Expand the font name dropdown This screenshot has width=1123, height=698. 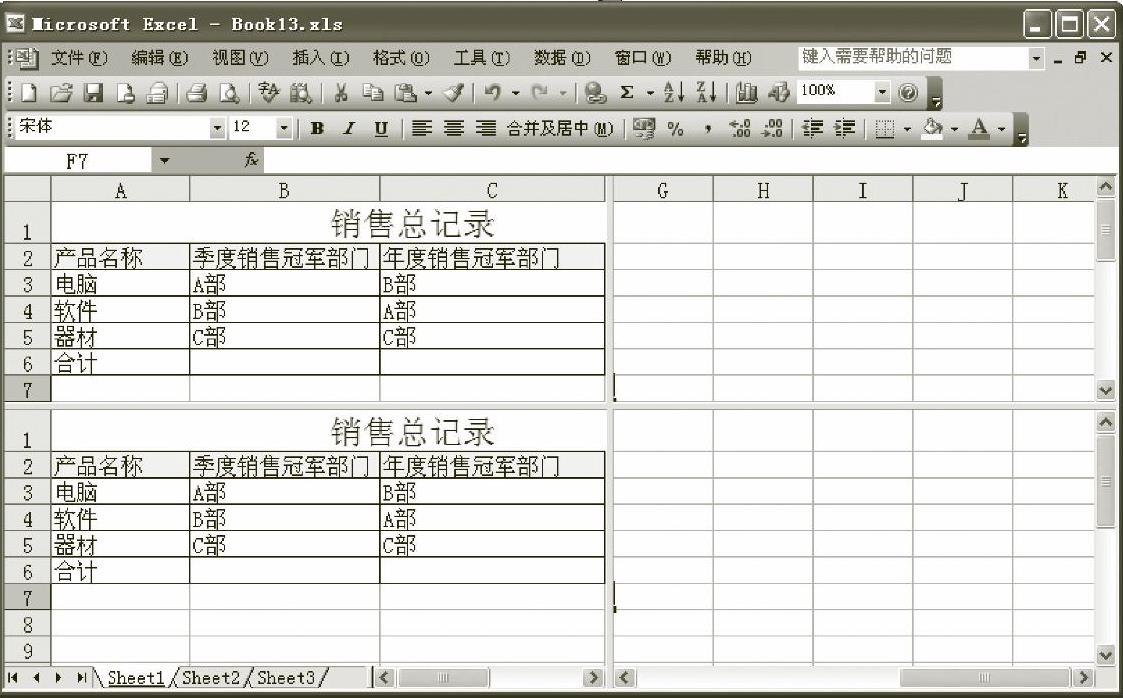[218, 129]
